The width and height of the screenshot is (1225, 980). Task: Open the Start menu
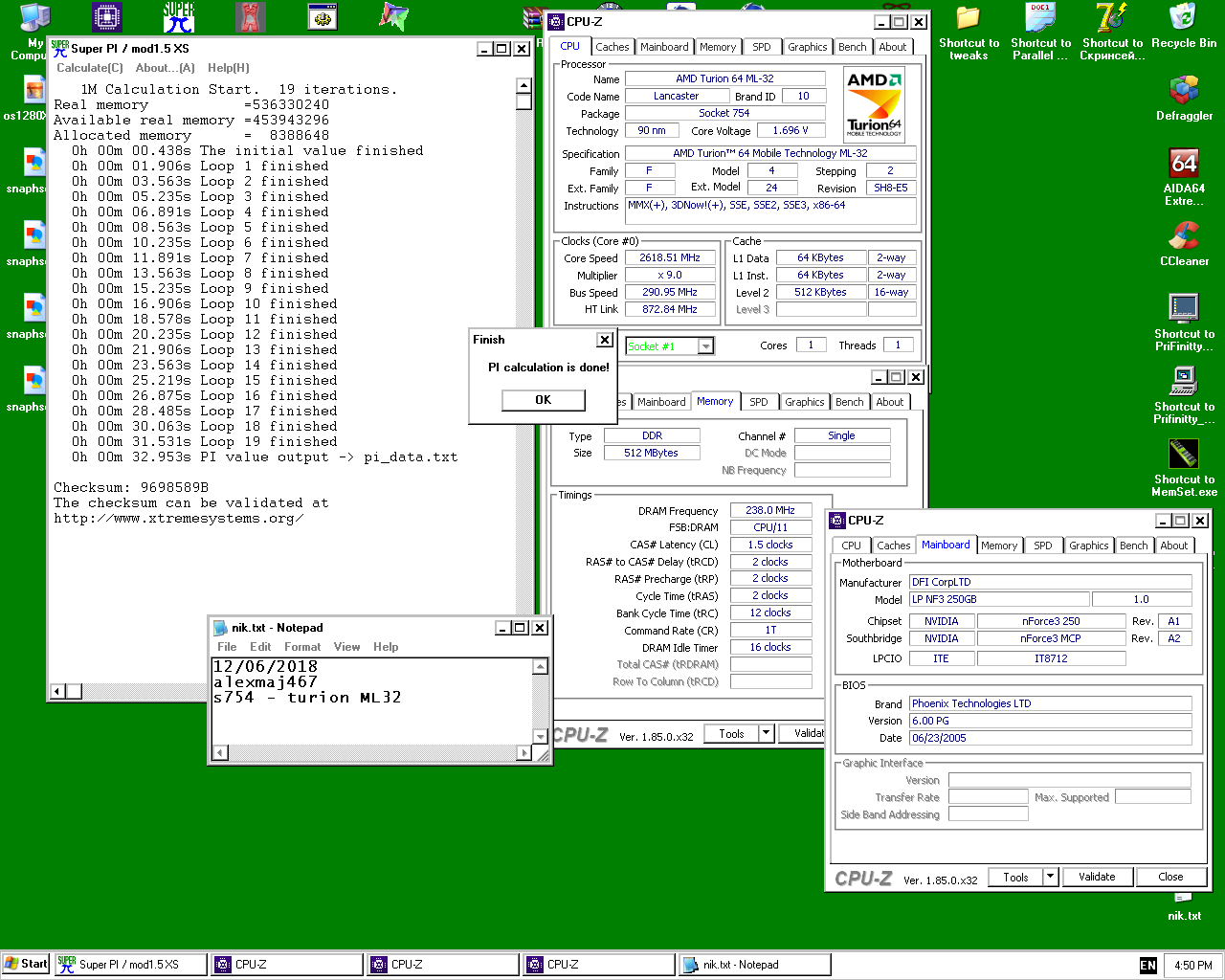coord(26,964)
